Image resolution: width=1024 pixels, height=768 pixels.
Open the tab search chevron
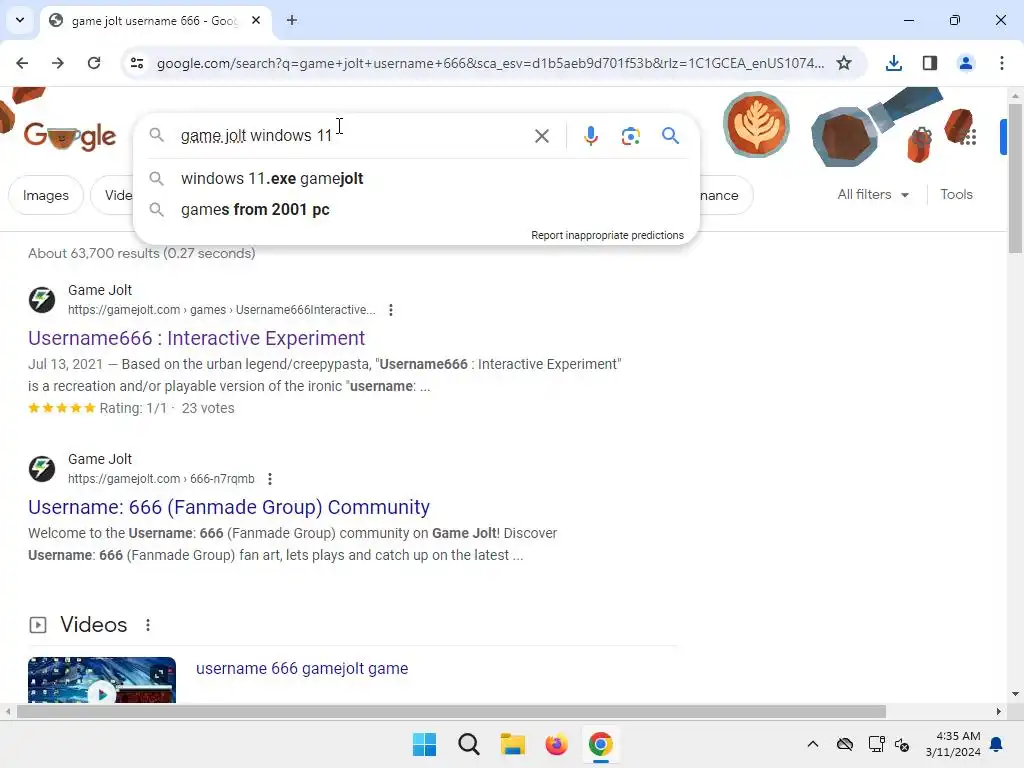(20, 20)
